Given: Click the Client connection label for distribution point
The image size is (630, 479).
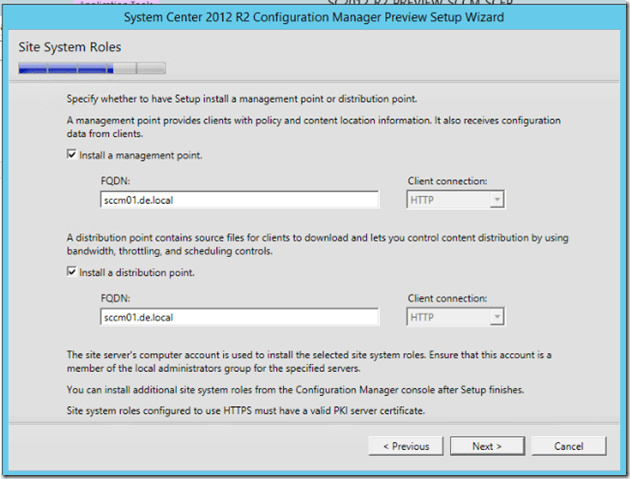Looking at the screenshot, I should point(447,298).
